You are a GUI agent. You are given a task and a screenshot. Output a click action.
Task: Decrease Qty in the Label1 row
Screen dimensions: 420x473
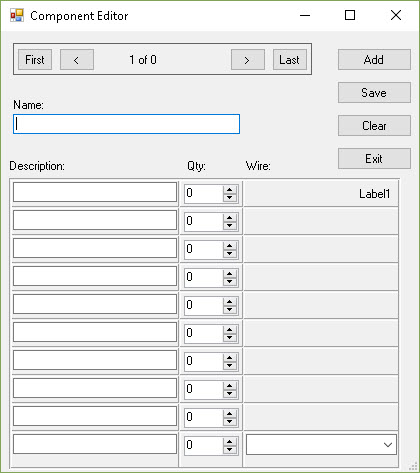229,197
